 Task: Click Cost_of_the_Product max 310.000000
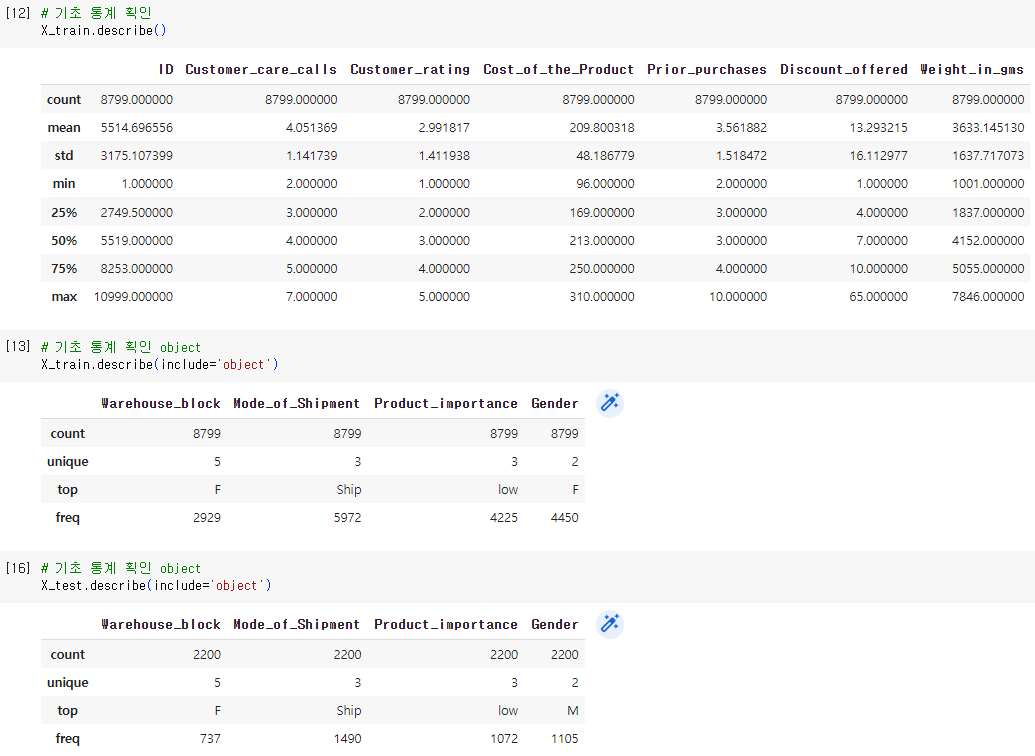pos(602,297)
